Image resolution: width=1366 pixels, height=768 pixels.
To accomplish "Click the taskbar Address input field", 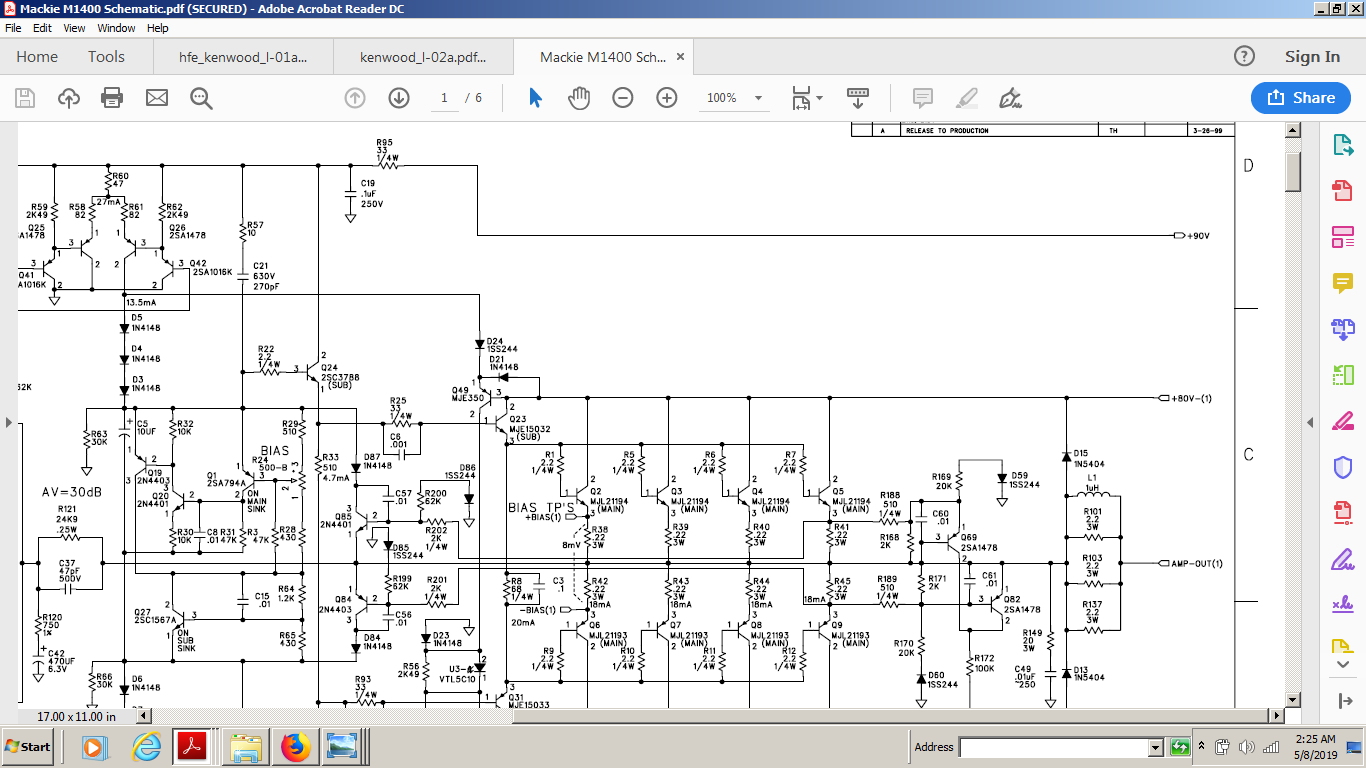I will click(x=1054, y=747).
